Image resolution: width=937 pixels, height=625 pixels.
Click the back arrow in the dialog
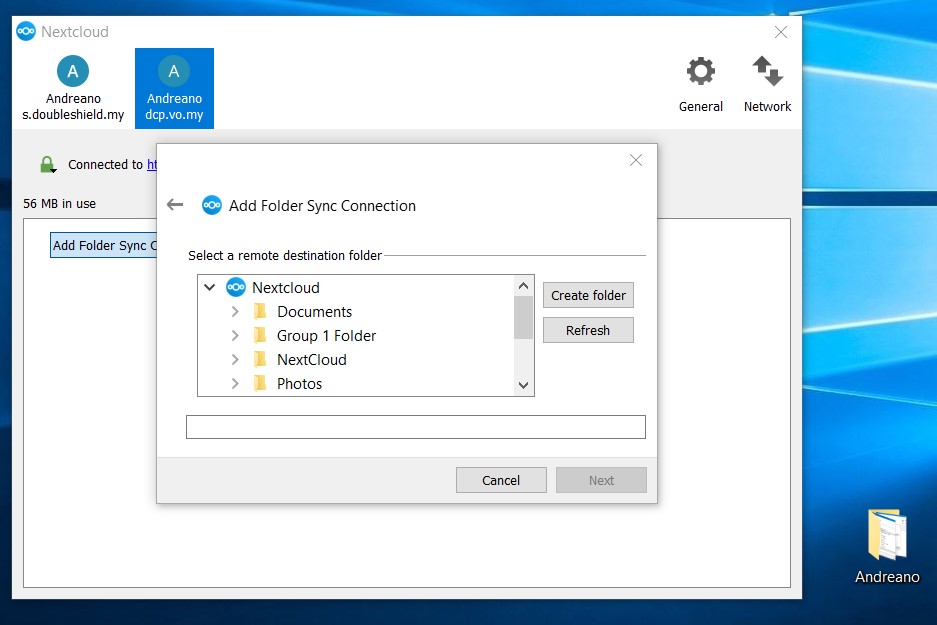tap(175, 205)
